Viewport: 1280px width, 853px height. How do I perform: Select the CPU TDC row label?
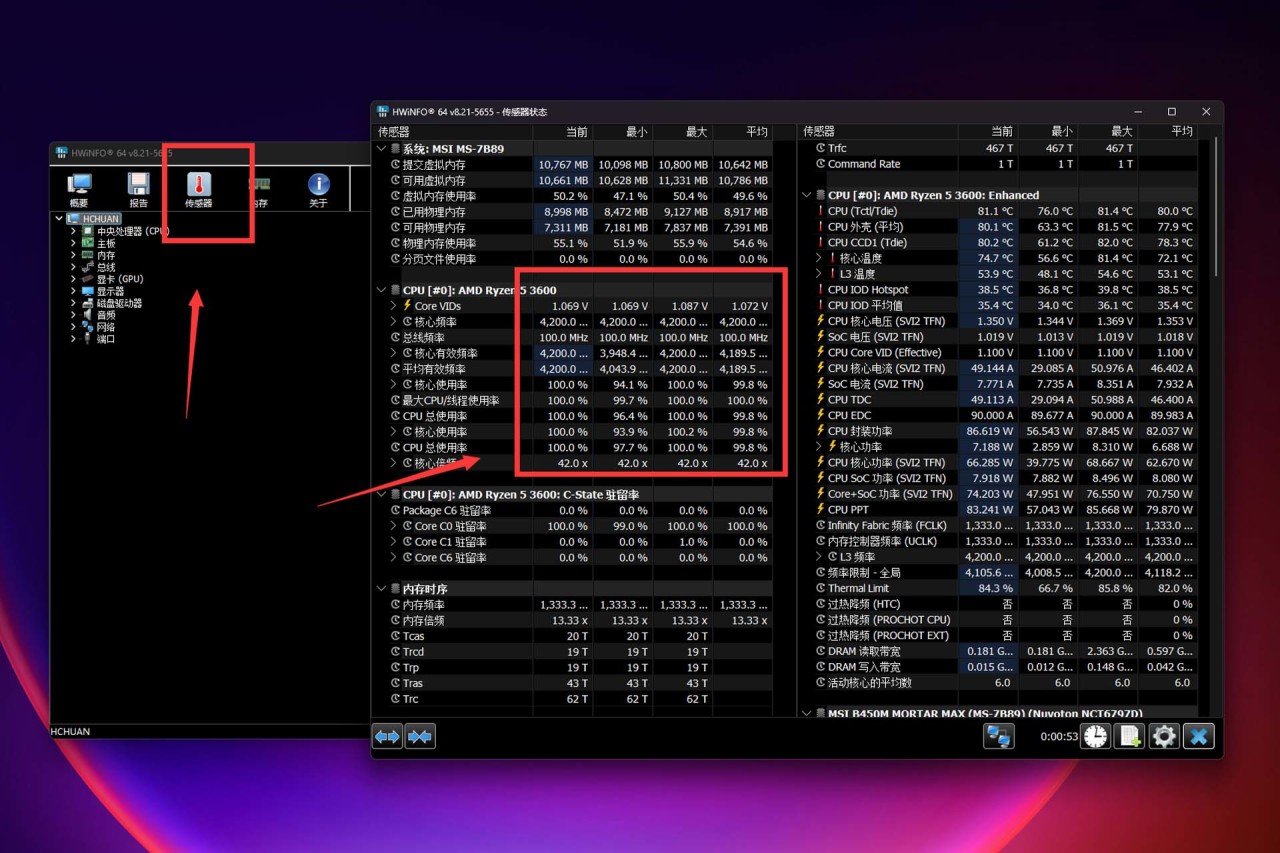click(850, 400)
